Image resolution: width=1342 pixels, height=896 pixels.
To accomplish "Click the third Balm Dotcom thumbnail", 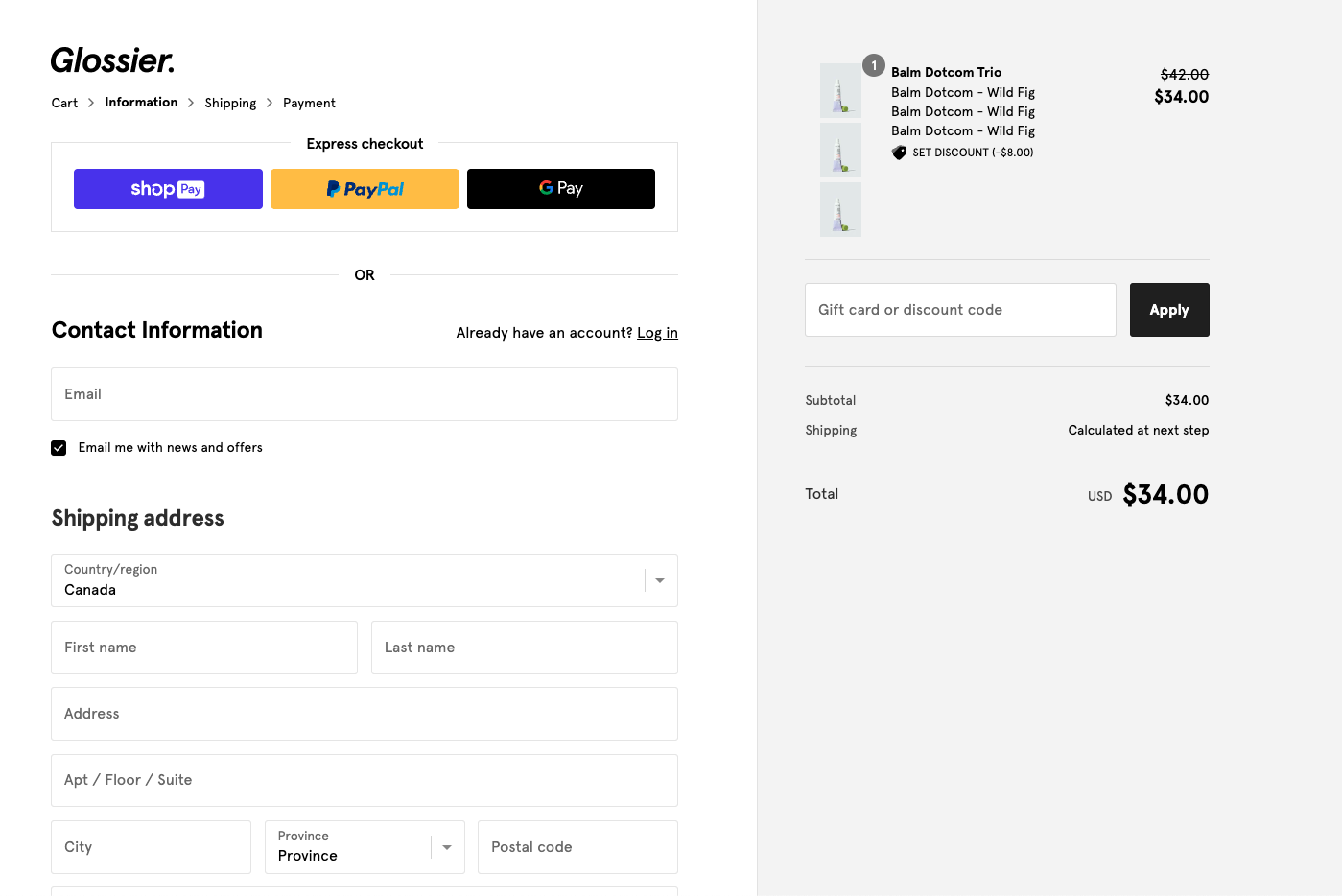I will point(840,209).
